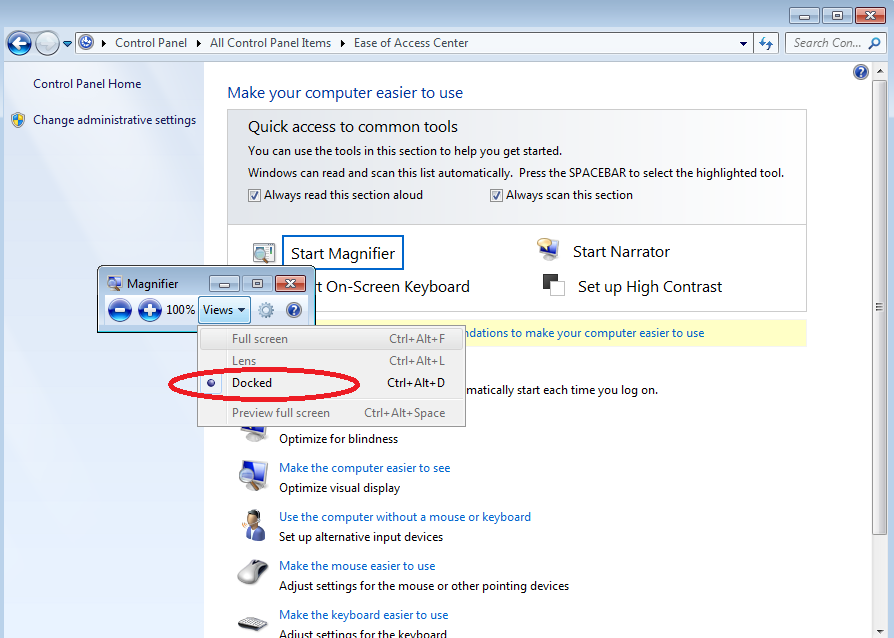Go to Control Panel breadcrumb
The width and height of the screenshot is (894, 638).
(151, 43)
